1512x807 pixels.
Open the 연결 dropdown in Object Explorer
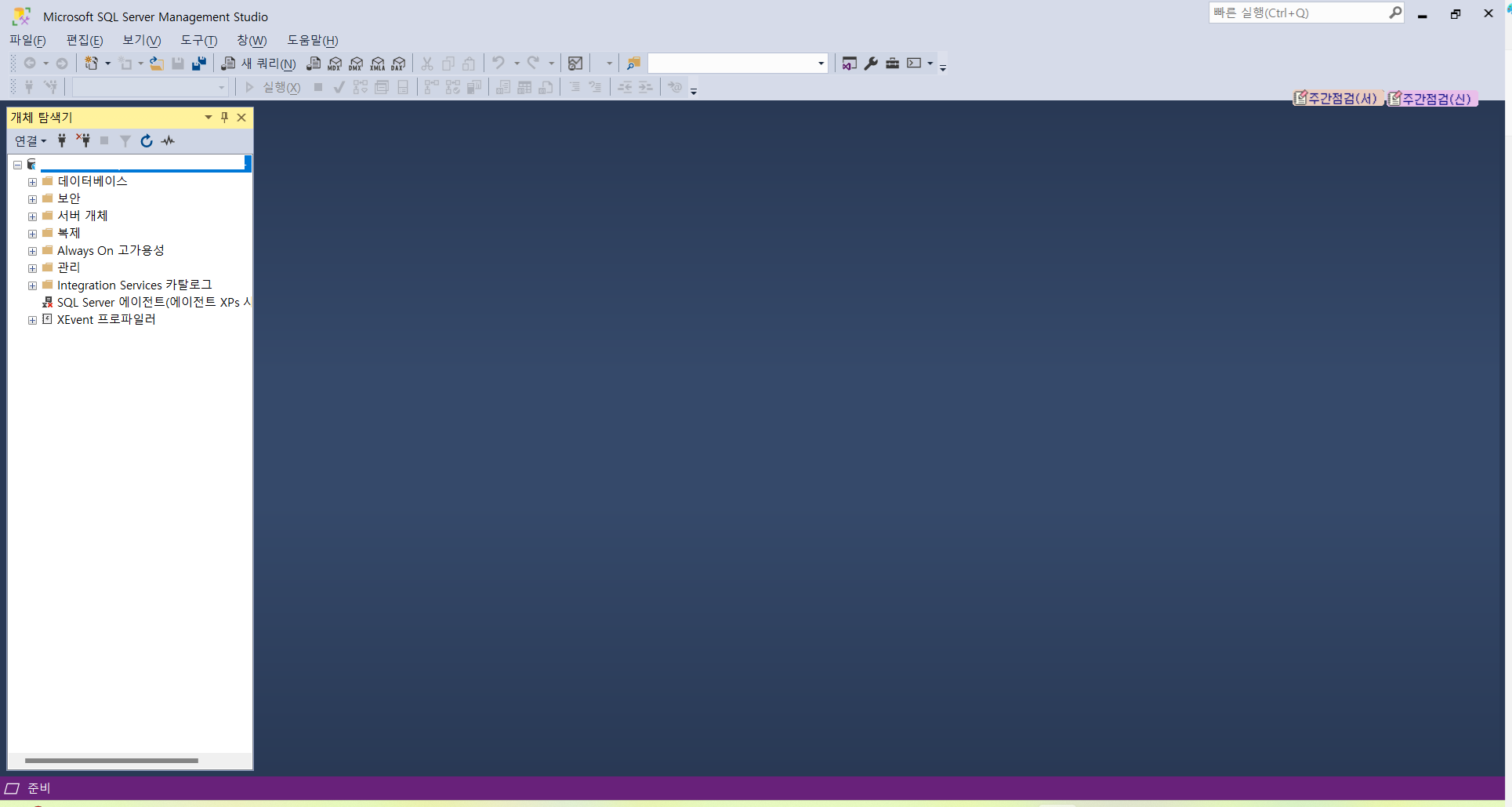click(x=31, y=140)
